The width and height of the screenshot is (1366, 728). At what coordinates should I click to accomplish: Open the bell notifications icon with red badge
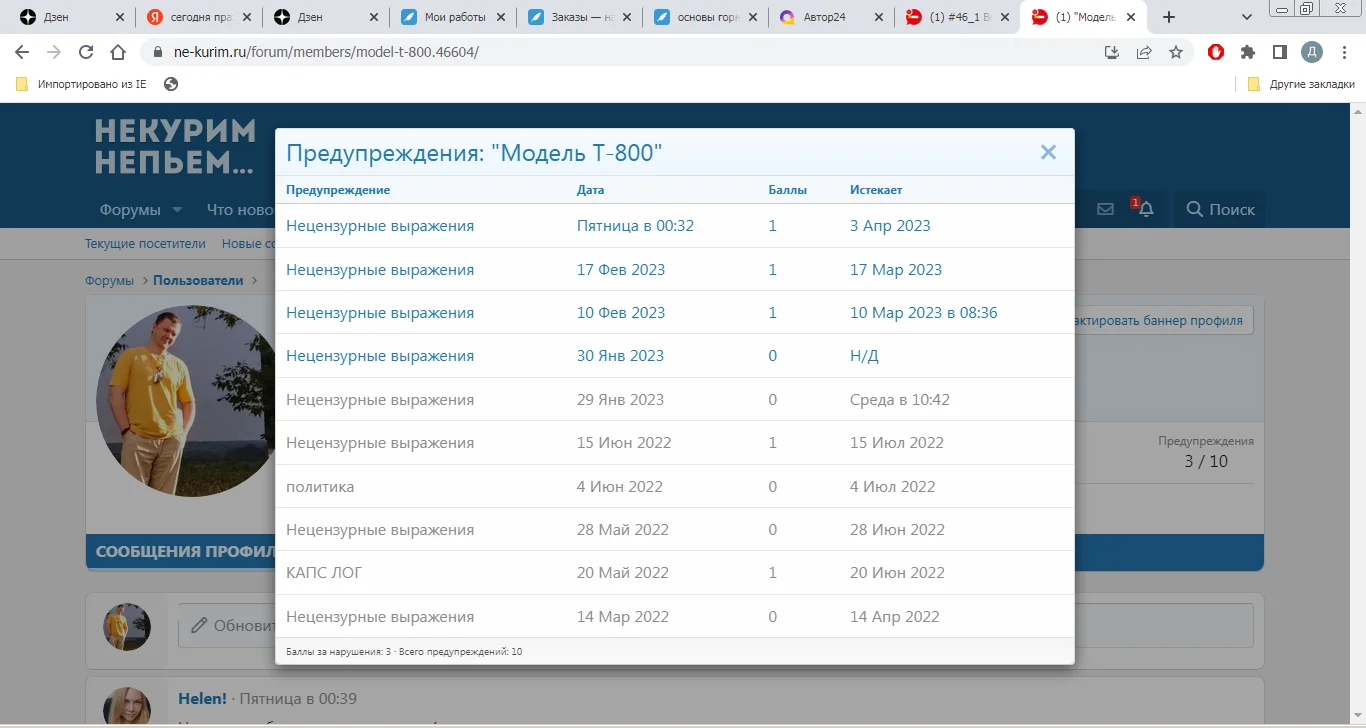(x=1145, y=210)
